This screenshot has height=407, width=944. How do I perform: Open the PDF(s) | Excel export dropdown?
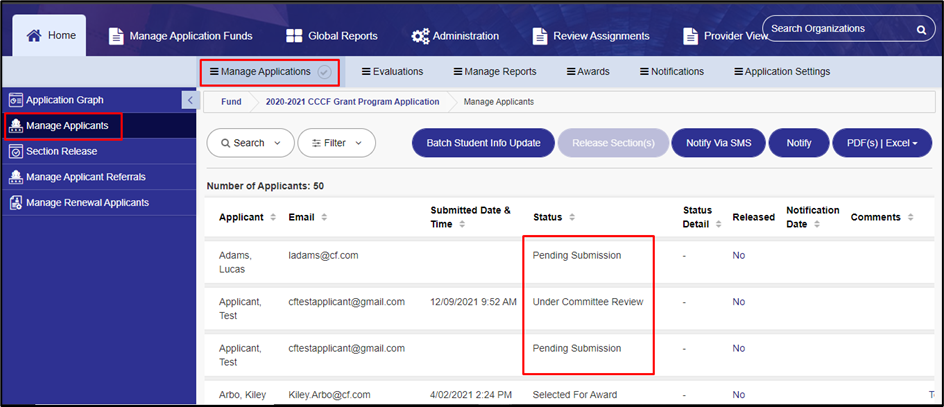(x=882, y=143)
